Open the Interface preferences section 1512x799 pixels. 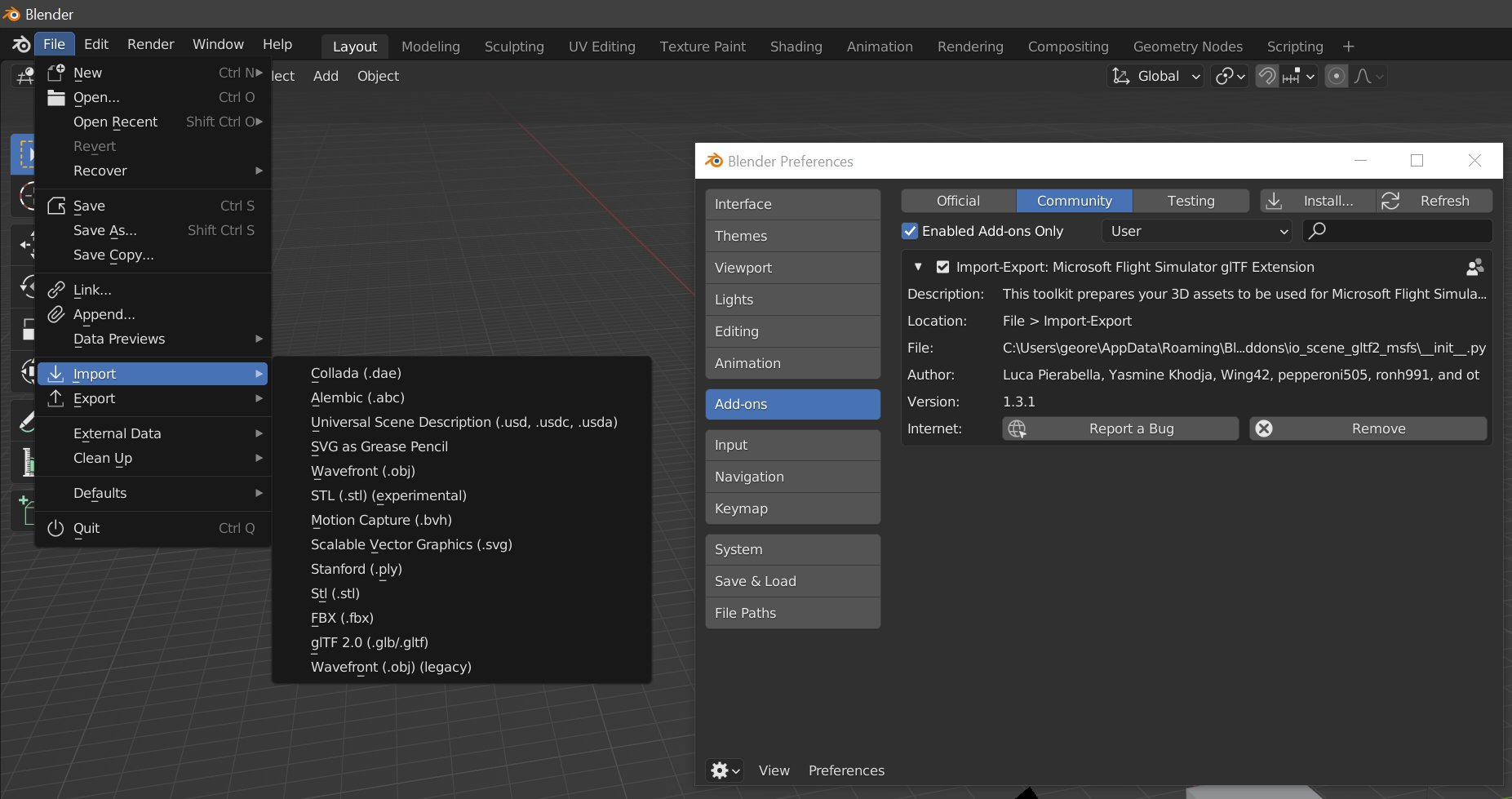[793, 204]
